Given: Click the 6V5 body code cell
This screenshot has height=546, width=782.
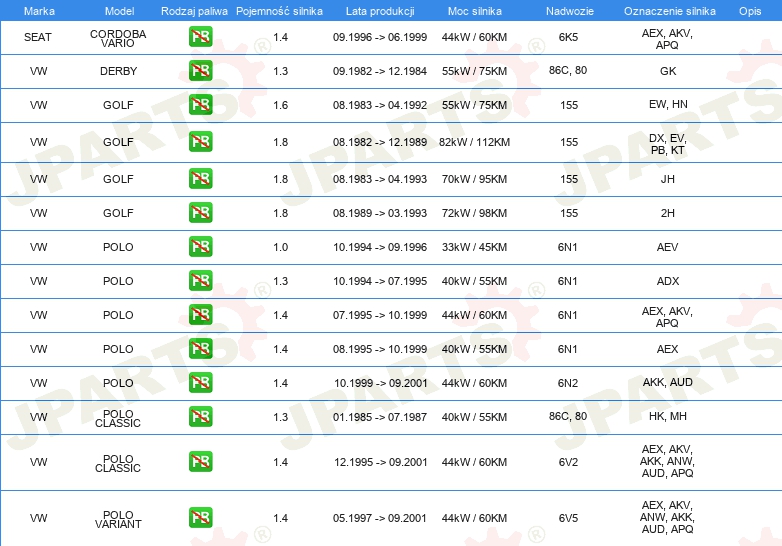Looking at the screenshot, I should 568,518.
